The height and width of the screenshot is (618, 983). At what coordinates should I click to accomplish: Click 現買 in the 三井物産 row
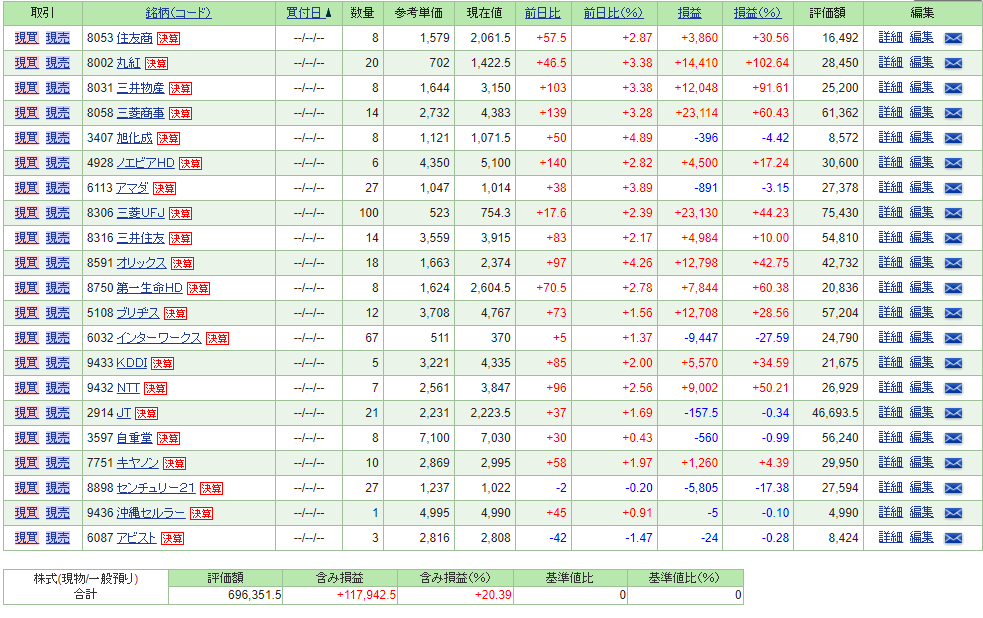tap(26, 88)
